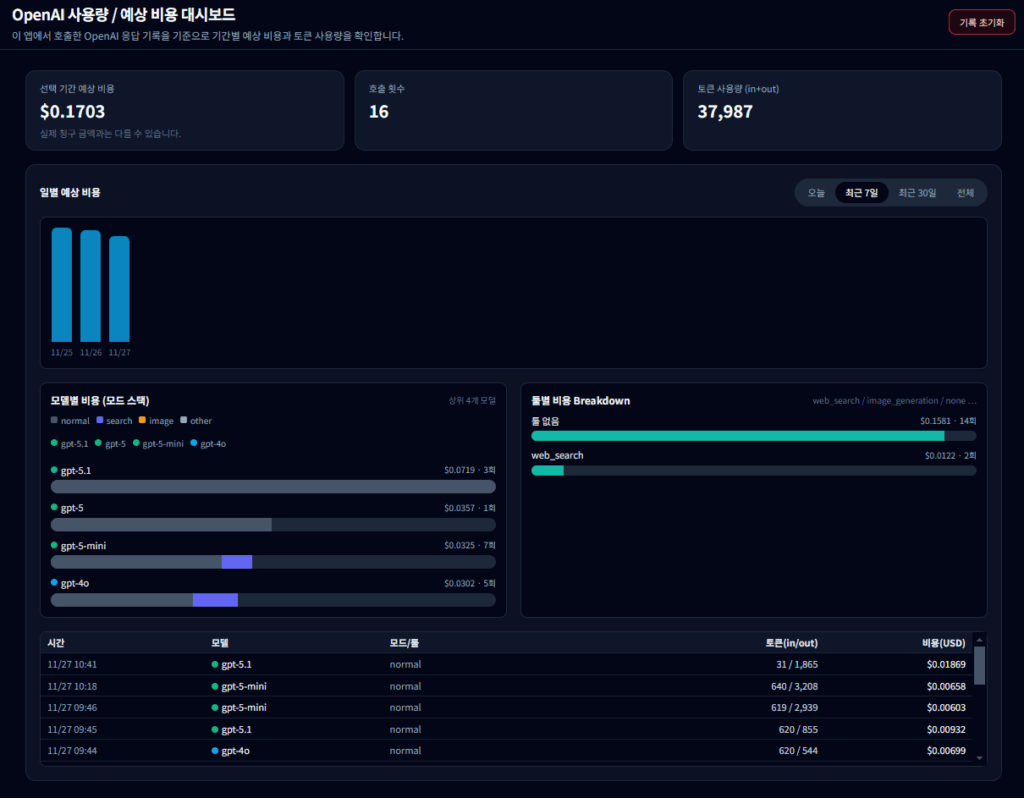Click the gpt-5-mini legend dot
The width and height of the screenshot is (1024, 798).
click(x=136, y=443)
